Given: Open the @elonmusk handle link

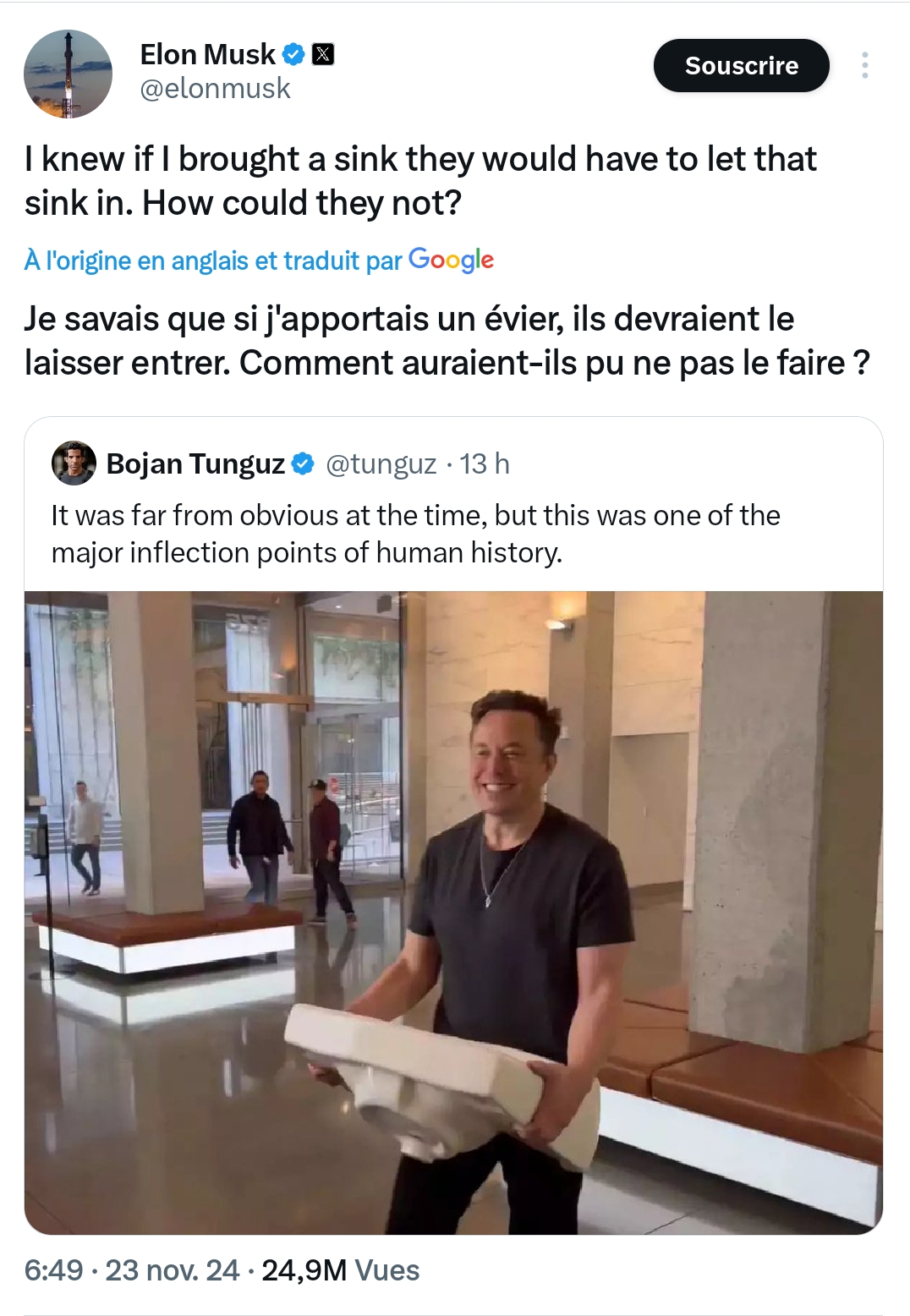Looking at the screenshot, I should (x=215, y=89).
